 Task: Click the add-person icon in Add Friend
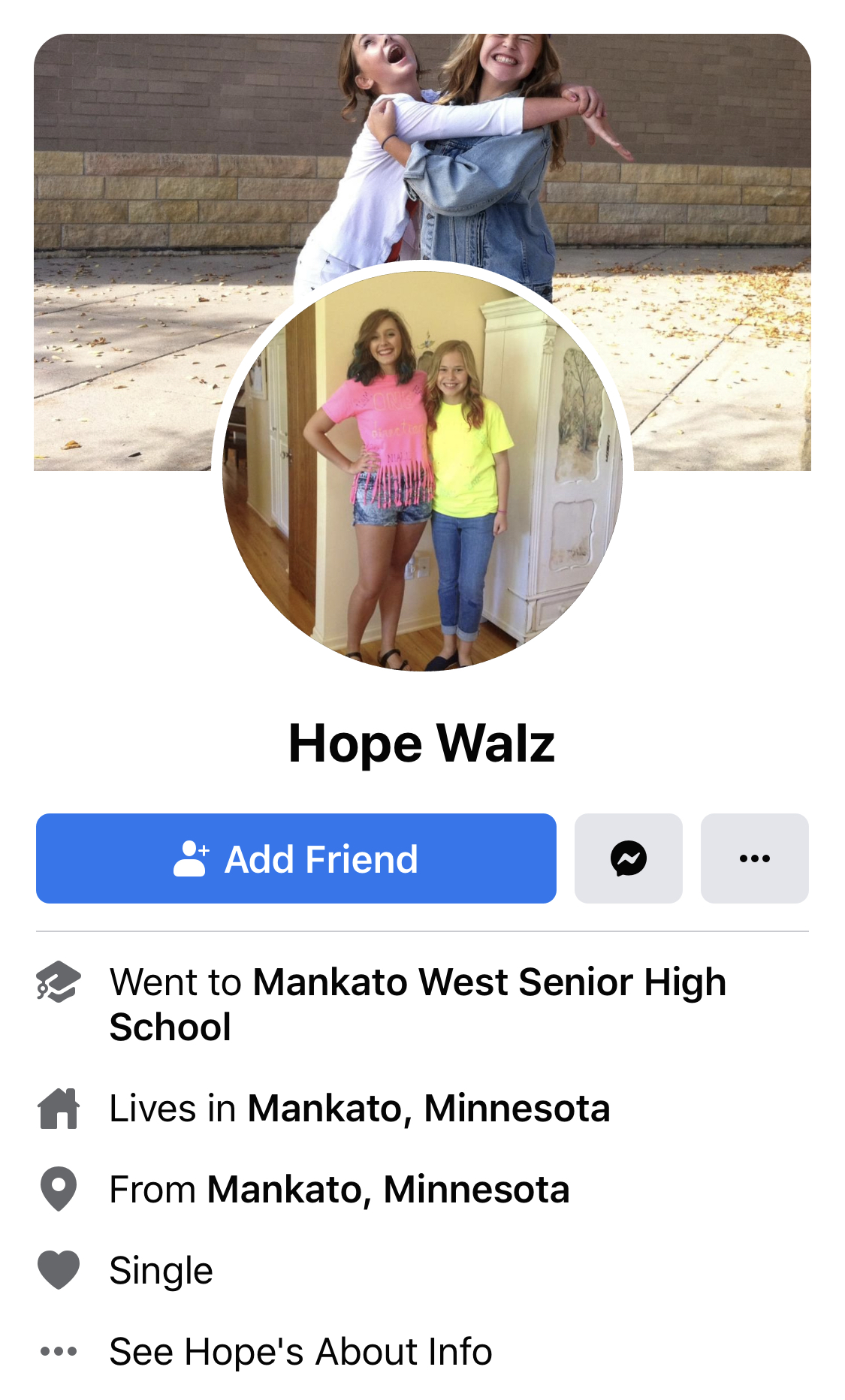[x=191, y=858]
